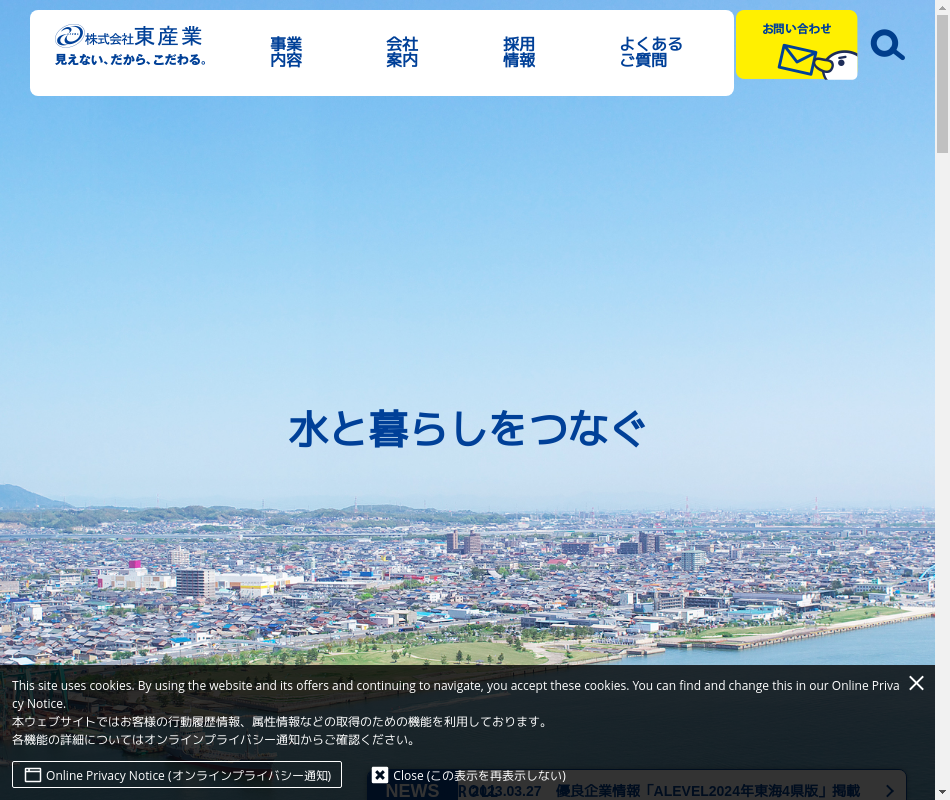
Task: Open the よくあるご質問 menu
Action: point(651,52)
